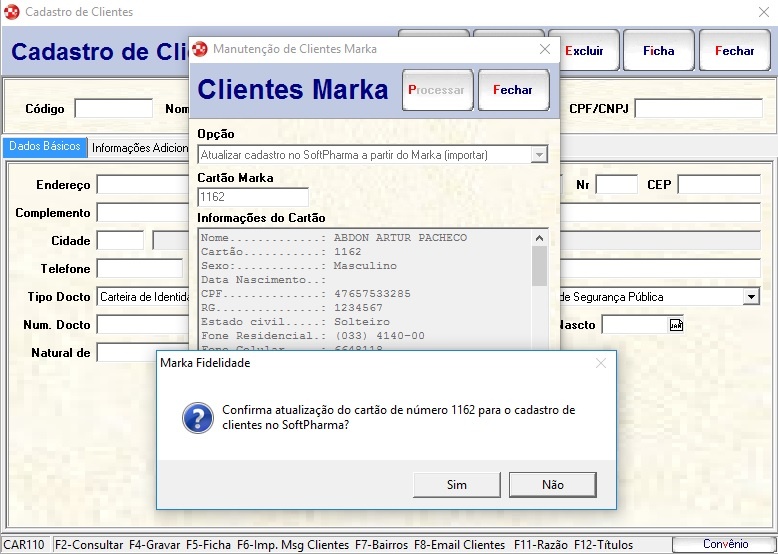
Task: Close the Manutenção de Clientes Marka window
Action: tap(545, 49)
